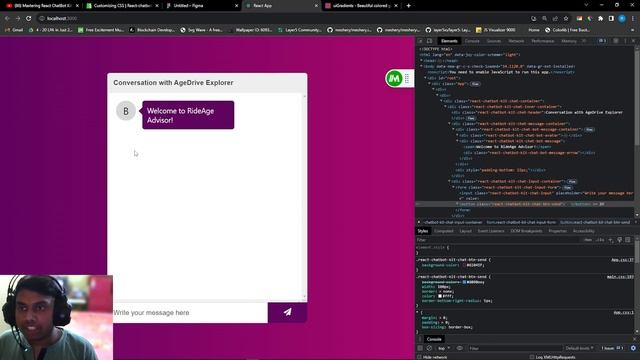This screenshot has height=360, width=640.
Task: Click the new style rule plus icon
Action: point(611,240)
